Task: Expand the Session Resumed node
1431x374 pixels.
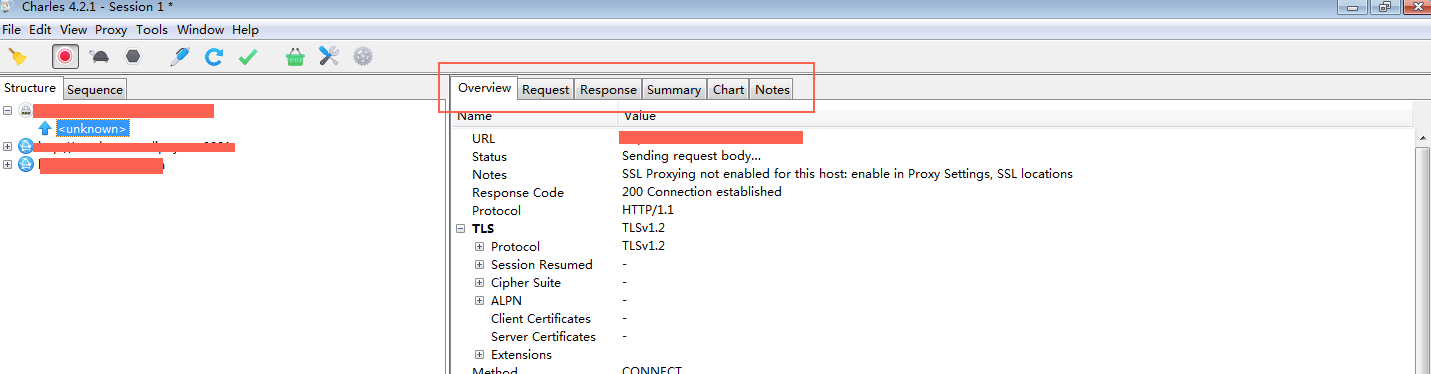Action: pos(480,265)
